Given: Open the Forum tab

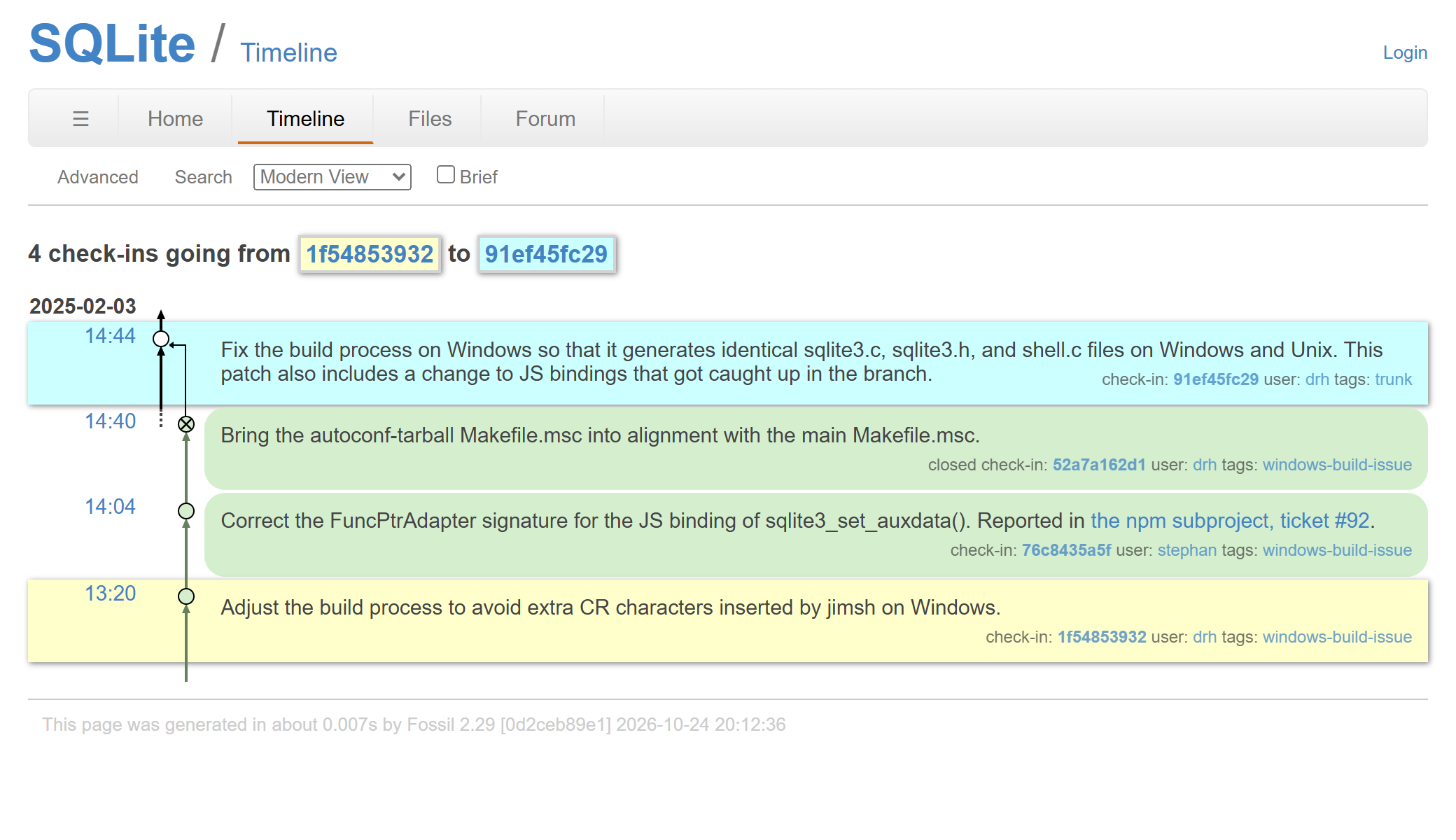Looking at the screenshot, I should pyautogui.click(x=545, y=119).
